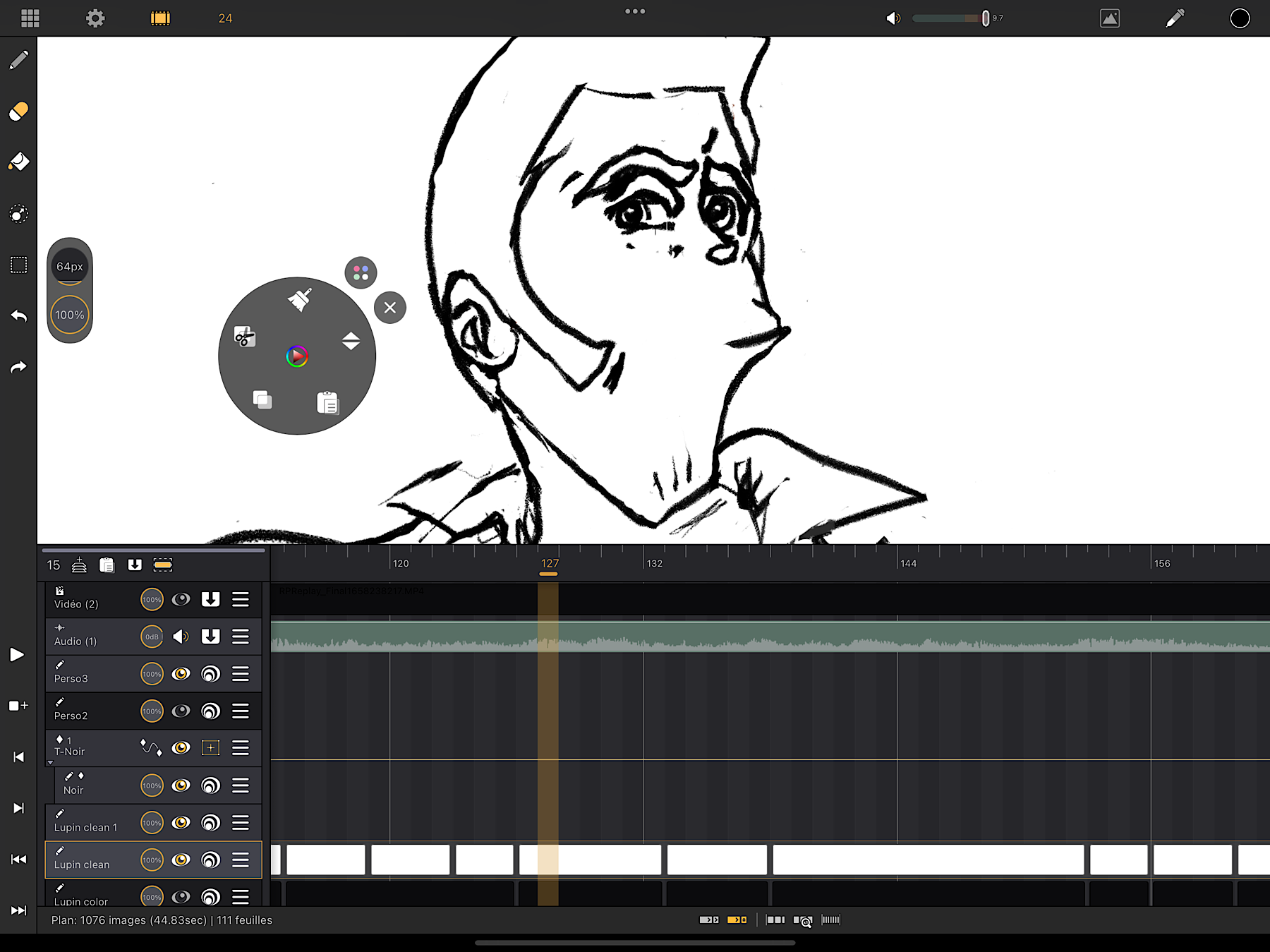Image resolution: width=1270 pixels, height=952 pixels.
Task: Hide the Perso3 layer
Action: pos(181,674)
